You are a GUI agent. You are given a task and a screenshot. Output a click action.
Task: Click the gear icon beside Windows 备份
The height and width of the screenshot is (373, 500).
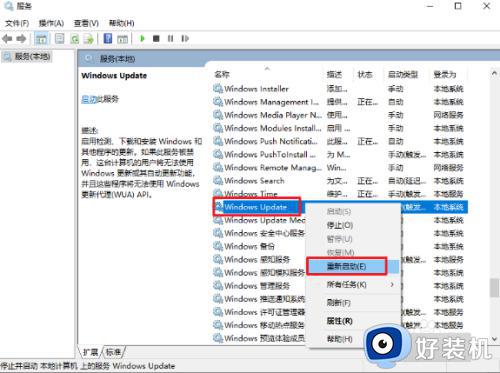click(218, 246)
